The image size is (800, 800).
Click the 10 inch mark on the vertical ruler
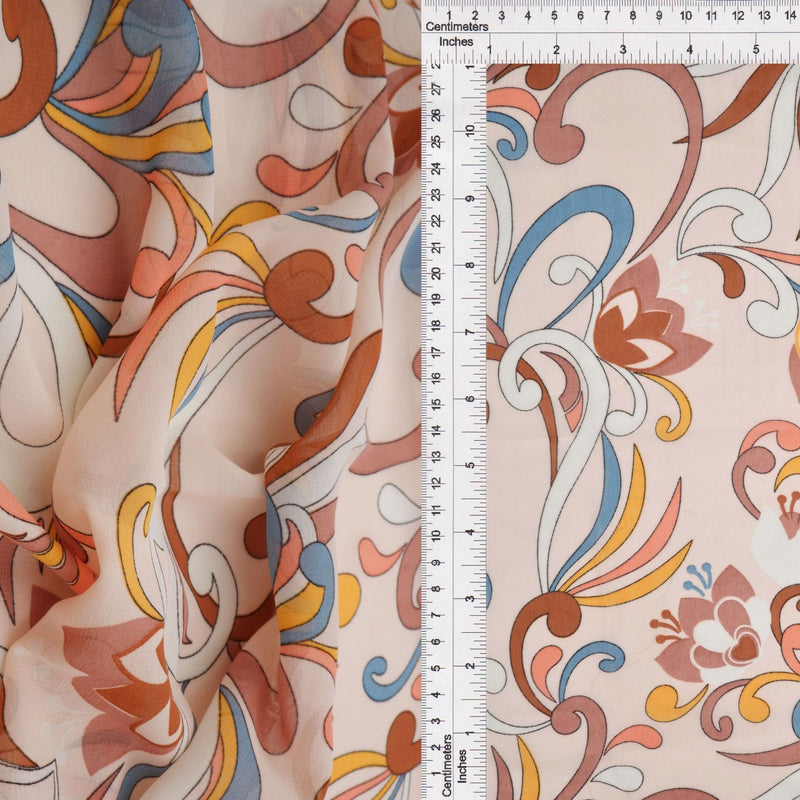tap(469, 130)
